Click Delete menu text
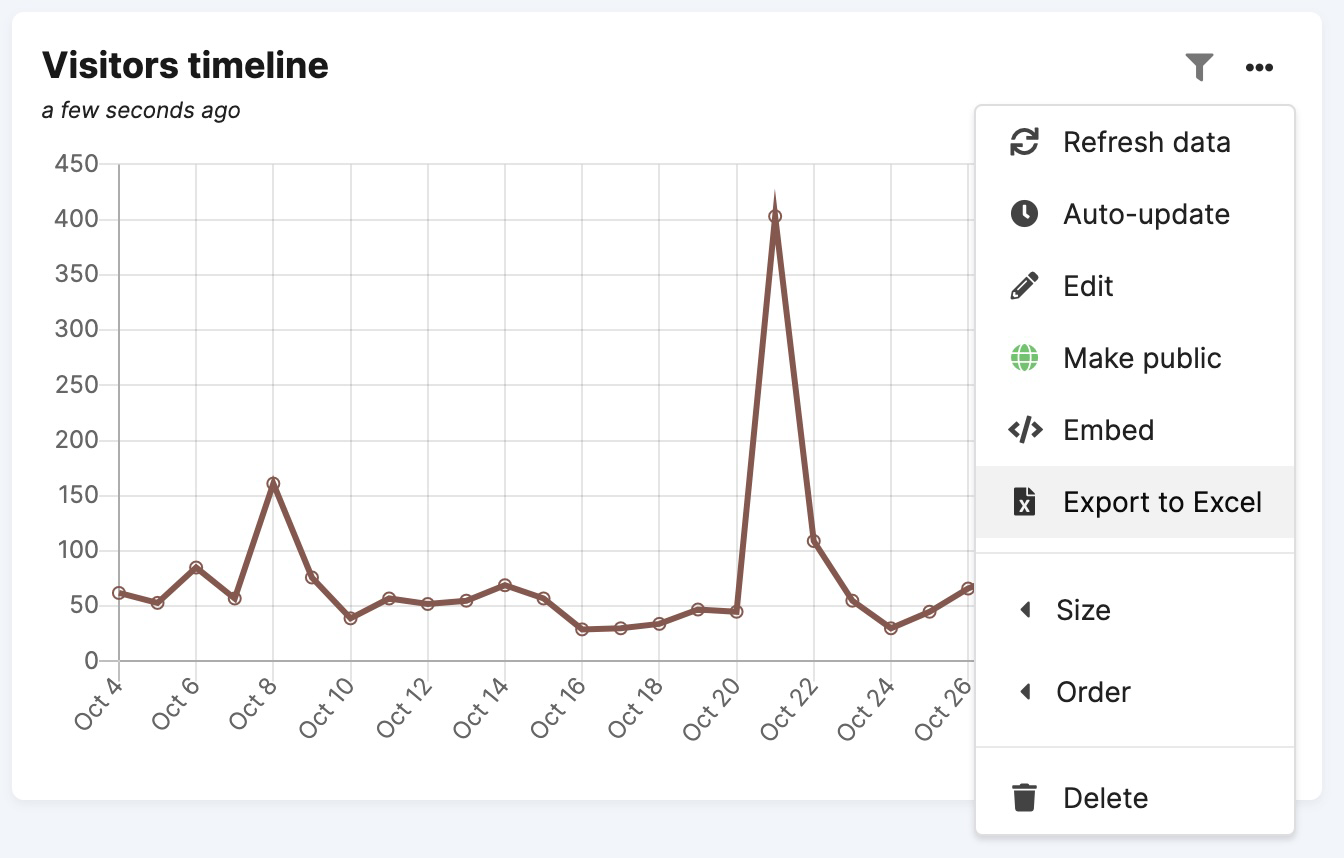 coord(1105,798)
